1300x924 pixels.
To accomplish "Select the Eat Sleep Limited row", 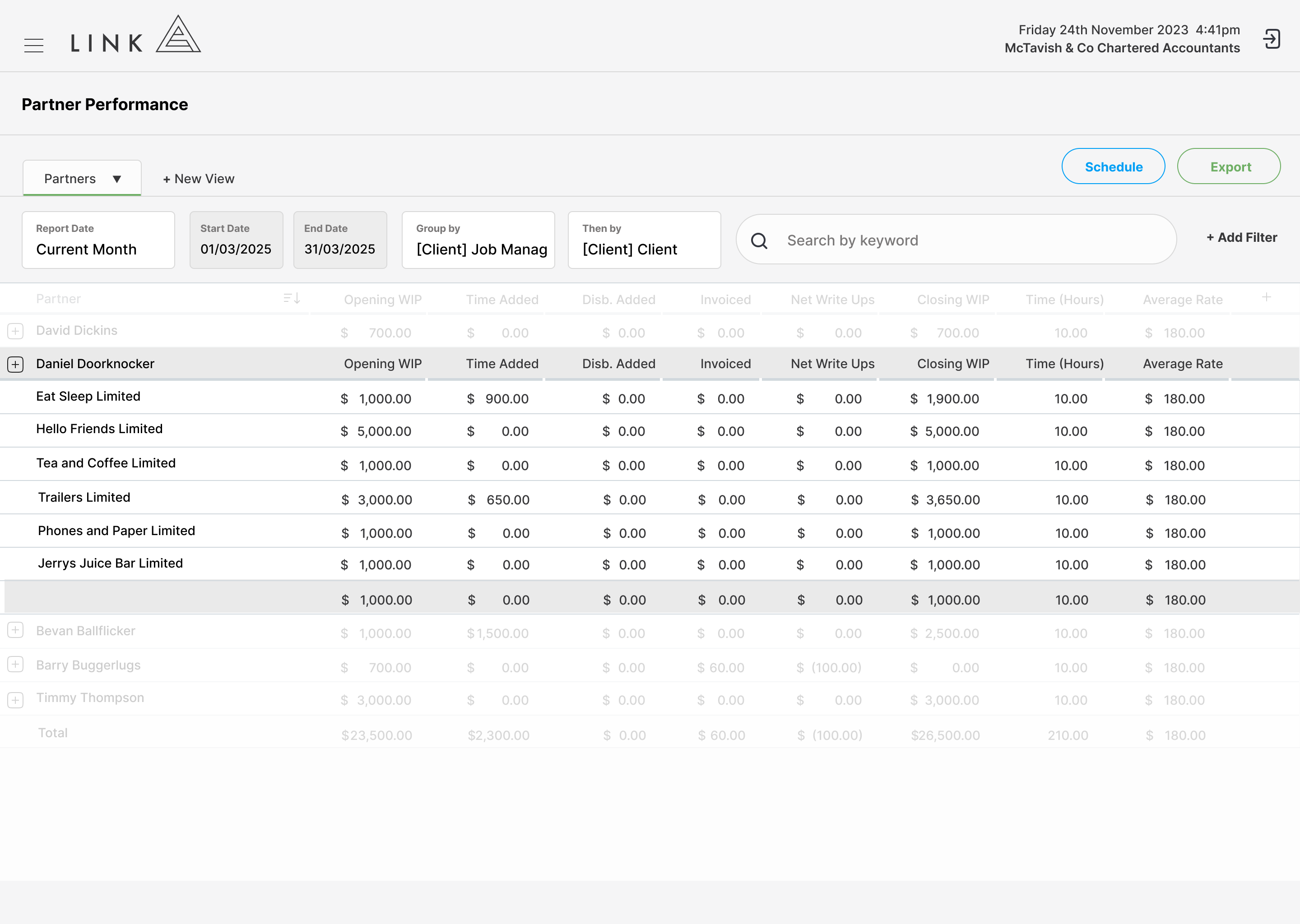I will 650,397.
